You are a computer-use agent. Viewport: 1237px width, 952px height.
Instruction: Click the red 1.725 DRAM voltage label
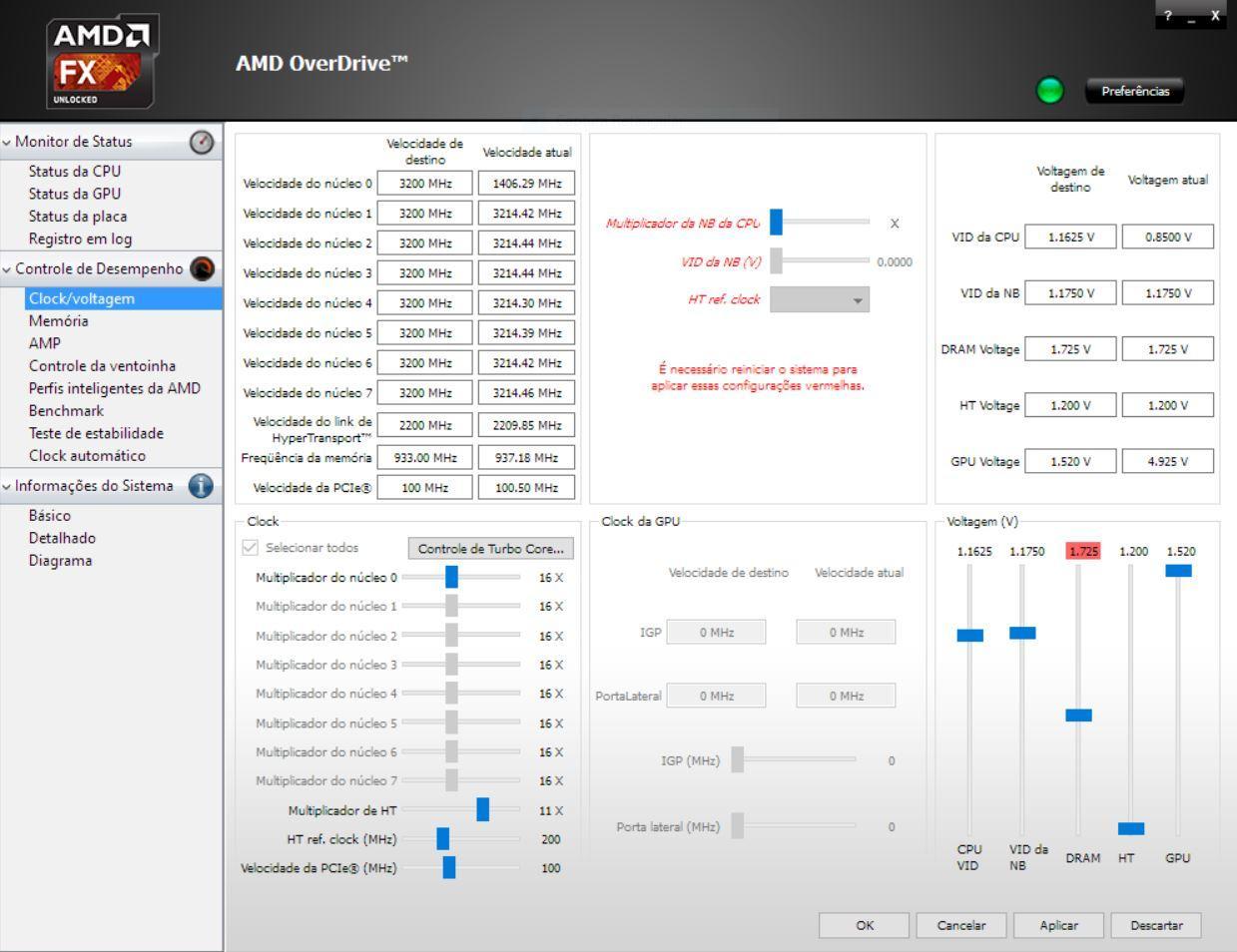tap(1083, 551)
